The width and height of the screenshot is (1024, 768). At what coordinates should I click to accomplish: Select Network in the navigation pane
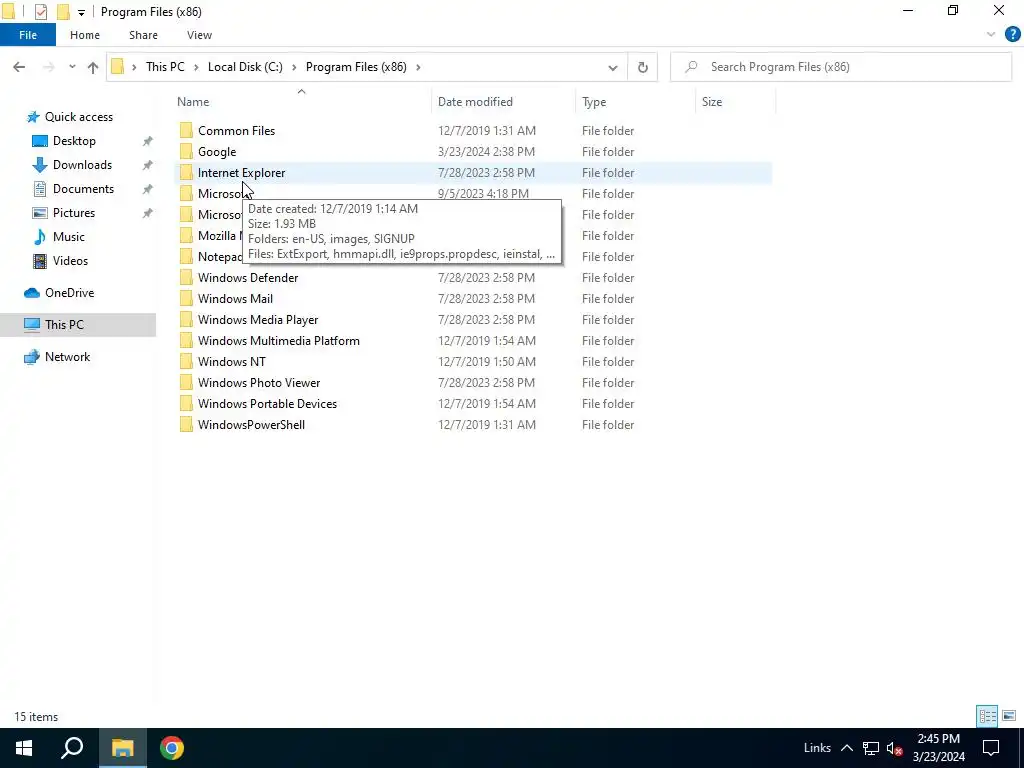pos(67,357)
